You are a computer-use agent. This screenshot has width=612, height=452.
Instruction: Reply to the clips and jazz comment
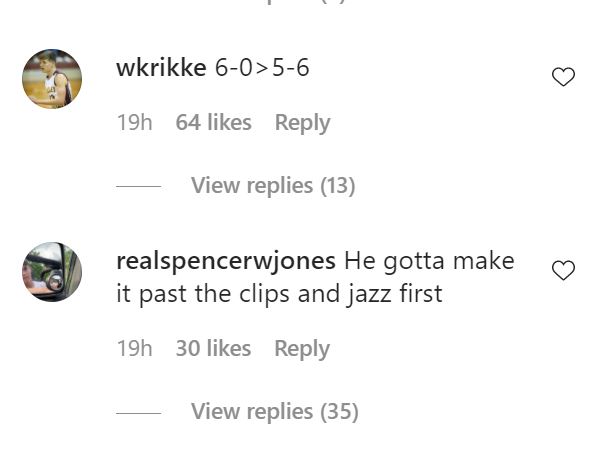302,349
